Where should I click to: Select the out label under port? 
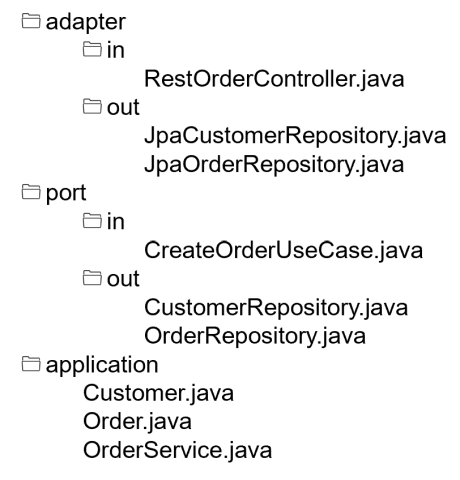[123, 279]
